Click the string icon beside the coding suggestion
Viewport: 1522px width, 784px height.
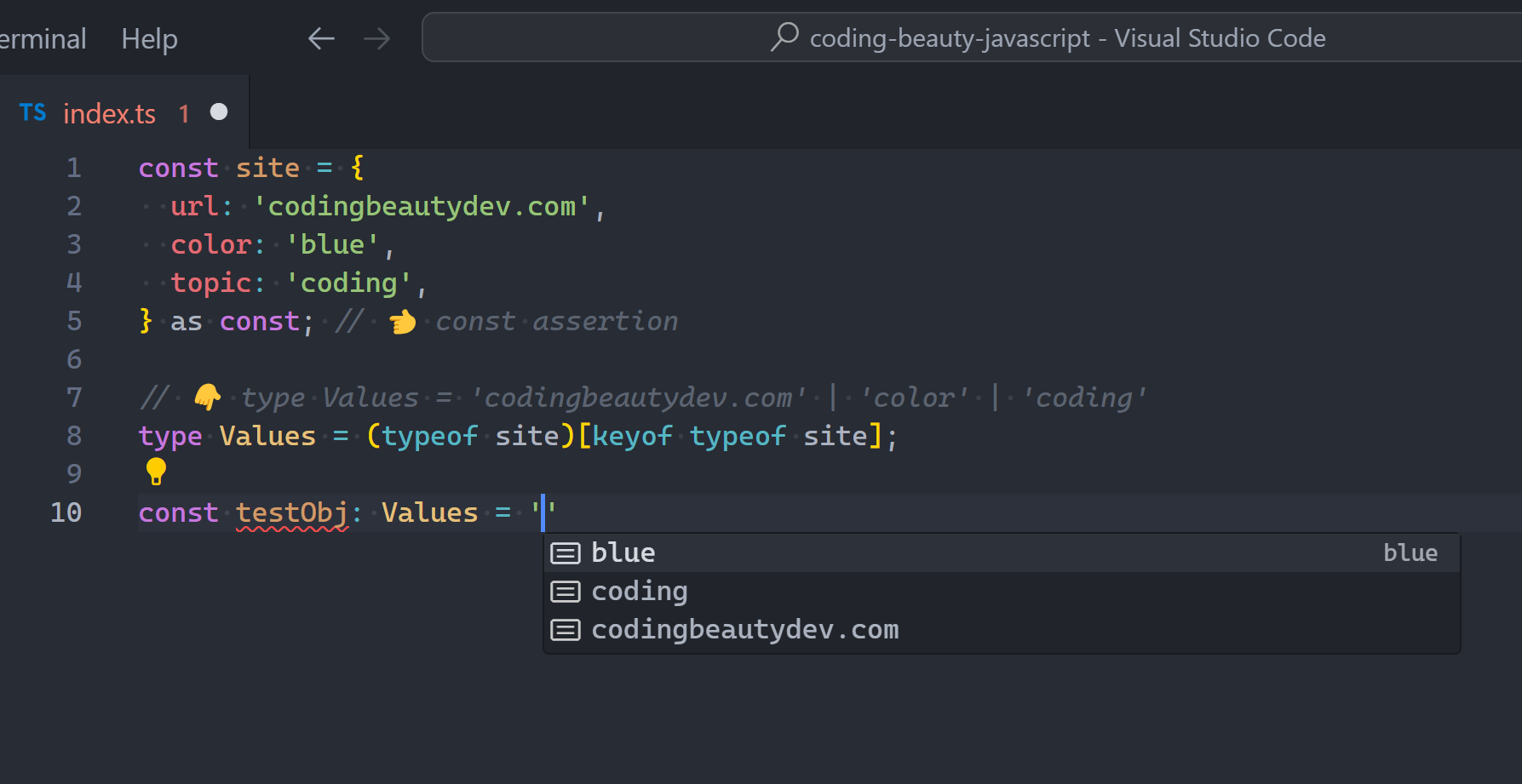pos(566,590)
